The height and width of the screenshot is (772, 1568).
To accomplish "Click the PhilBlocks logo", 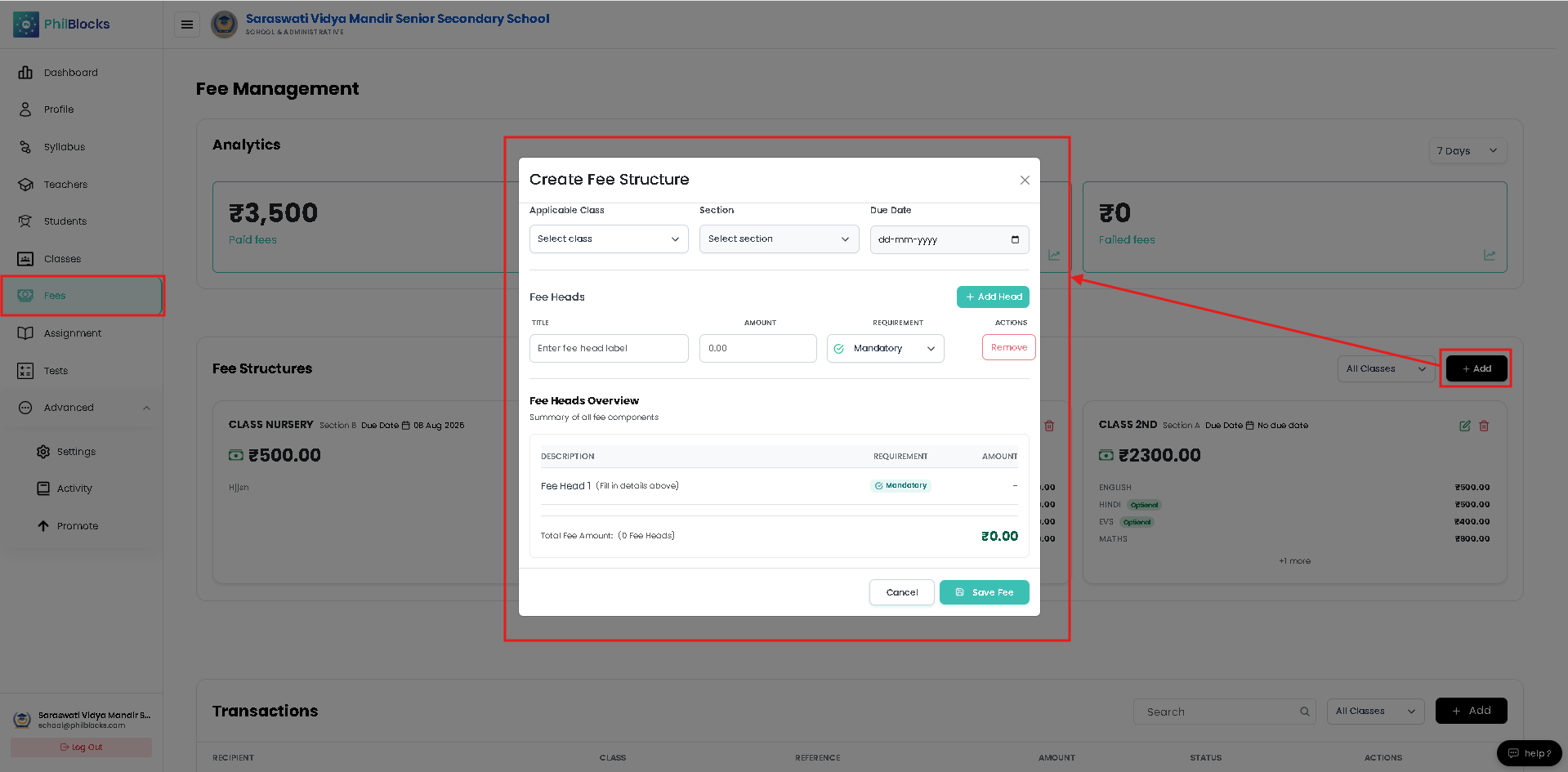I will tap(61, 25).
